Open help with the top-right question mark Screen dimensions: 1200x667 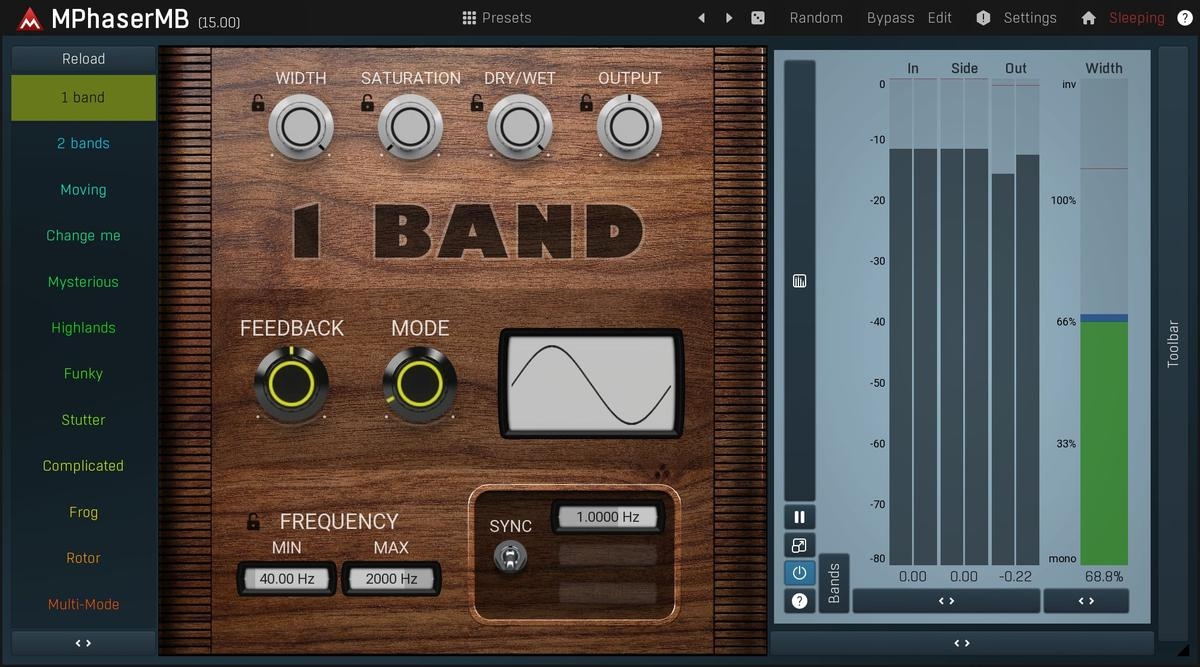(x=1185, y=18)
